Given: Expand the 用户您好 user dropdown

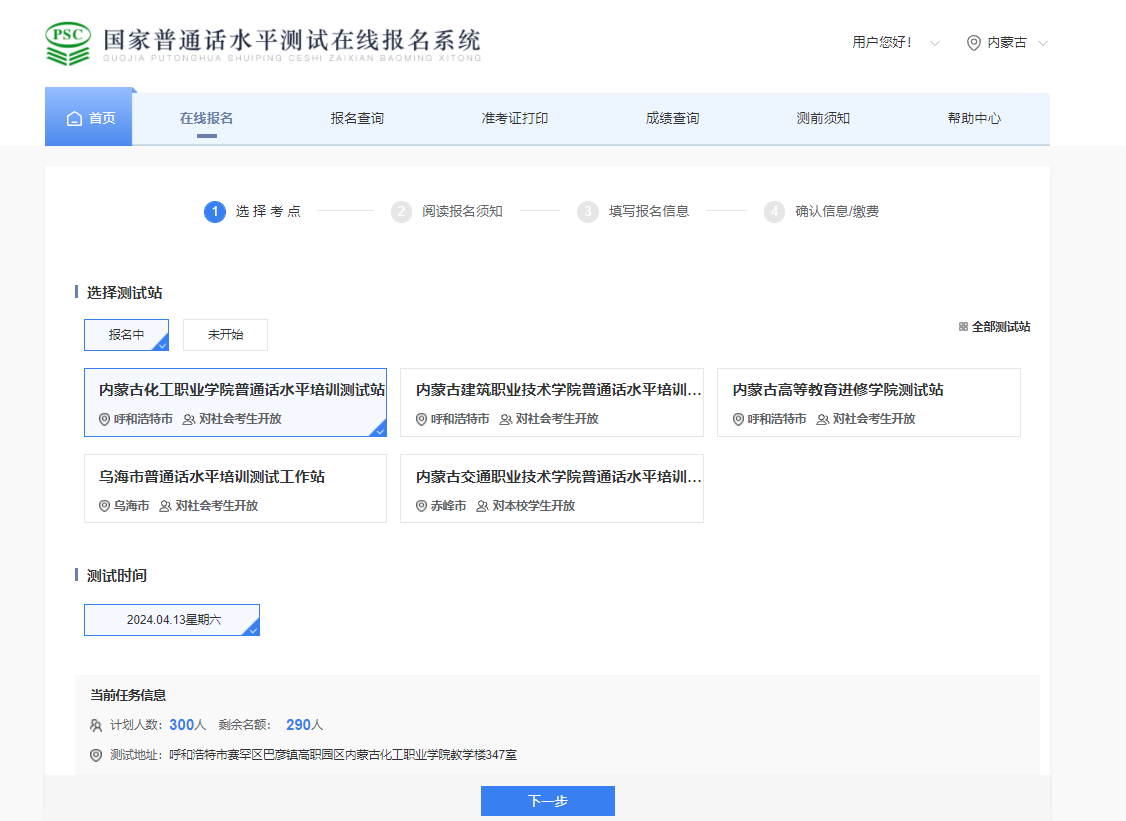Looking at the screenshot, I should [895, 43].
